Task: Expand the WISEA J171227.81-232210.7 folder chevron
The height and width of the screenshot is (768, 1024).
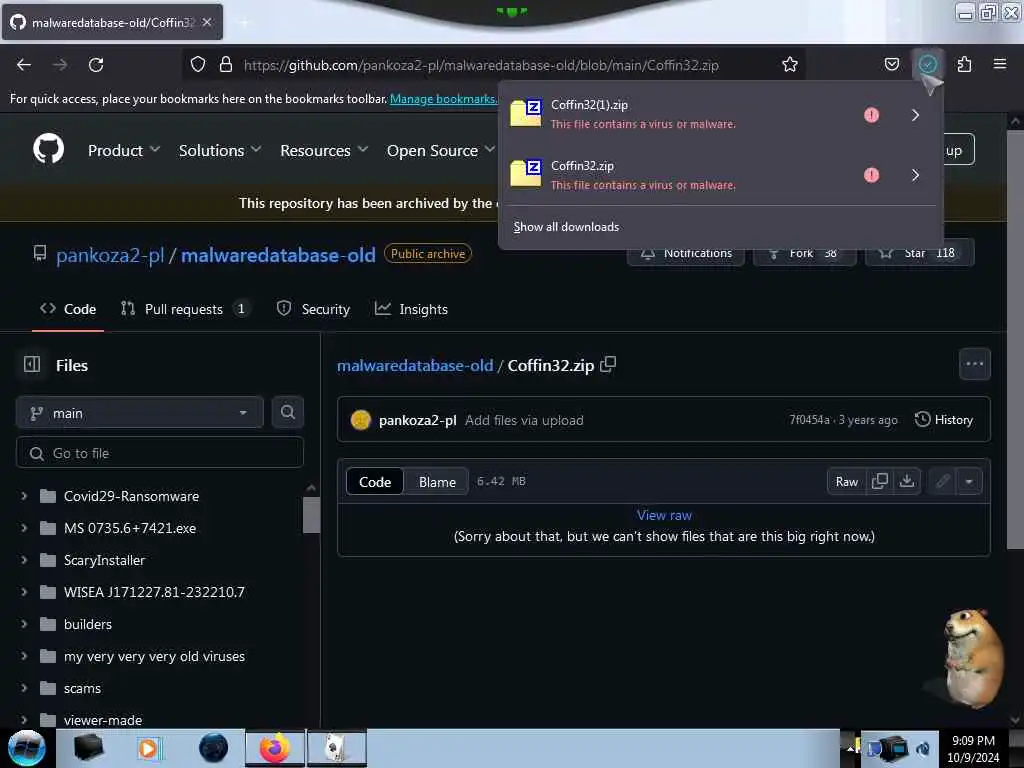Action: pyautogui.click(x=24, y=592)
